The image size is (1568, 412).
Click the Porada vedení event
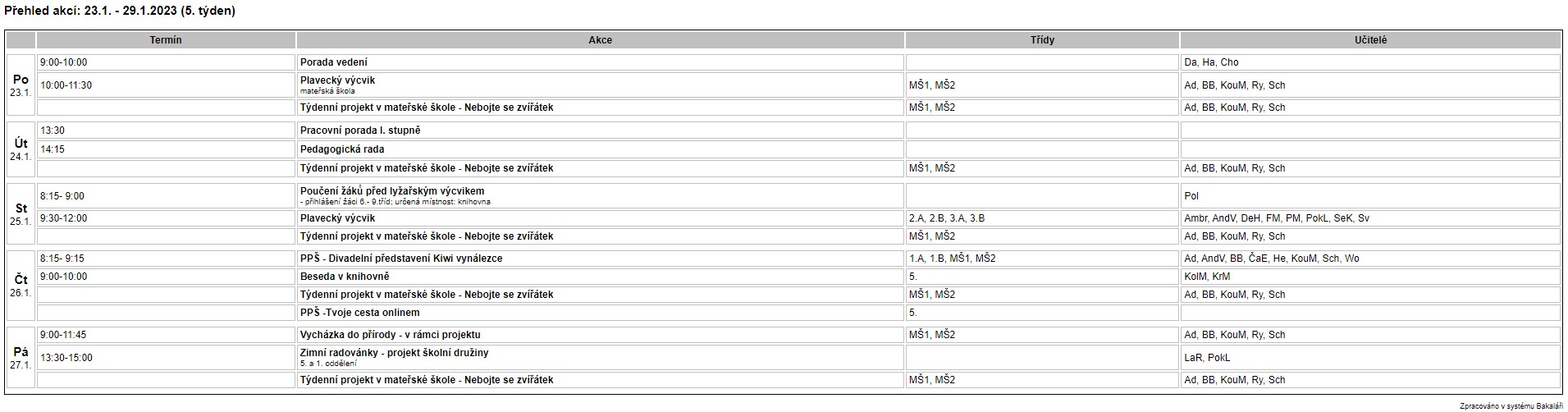(334, 62)
